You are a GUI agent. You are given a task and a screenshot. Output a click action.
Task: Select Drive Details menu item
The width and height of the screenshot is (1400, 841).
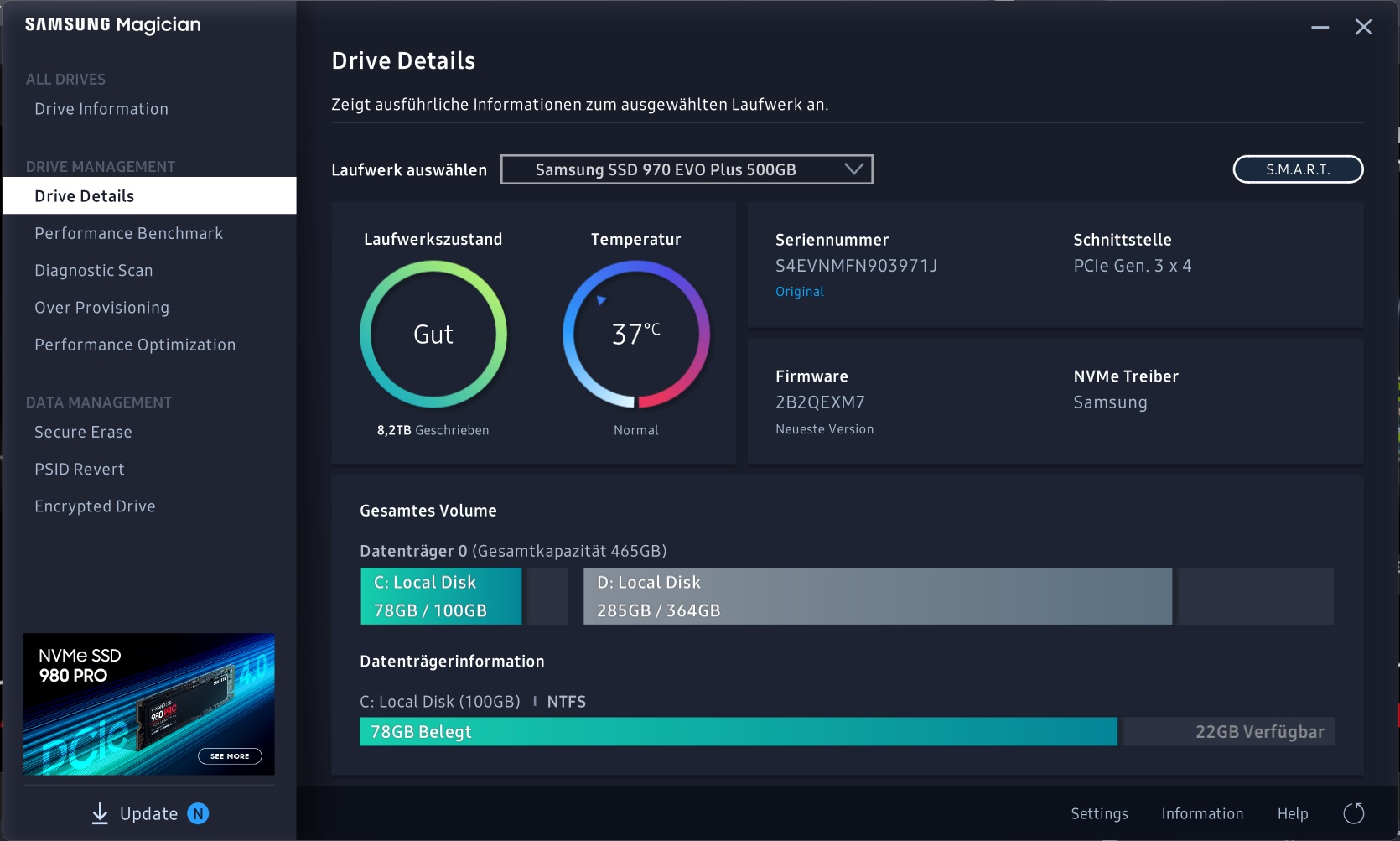(149, 195)
